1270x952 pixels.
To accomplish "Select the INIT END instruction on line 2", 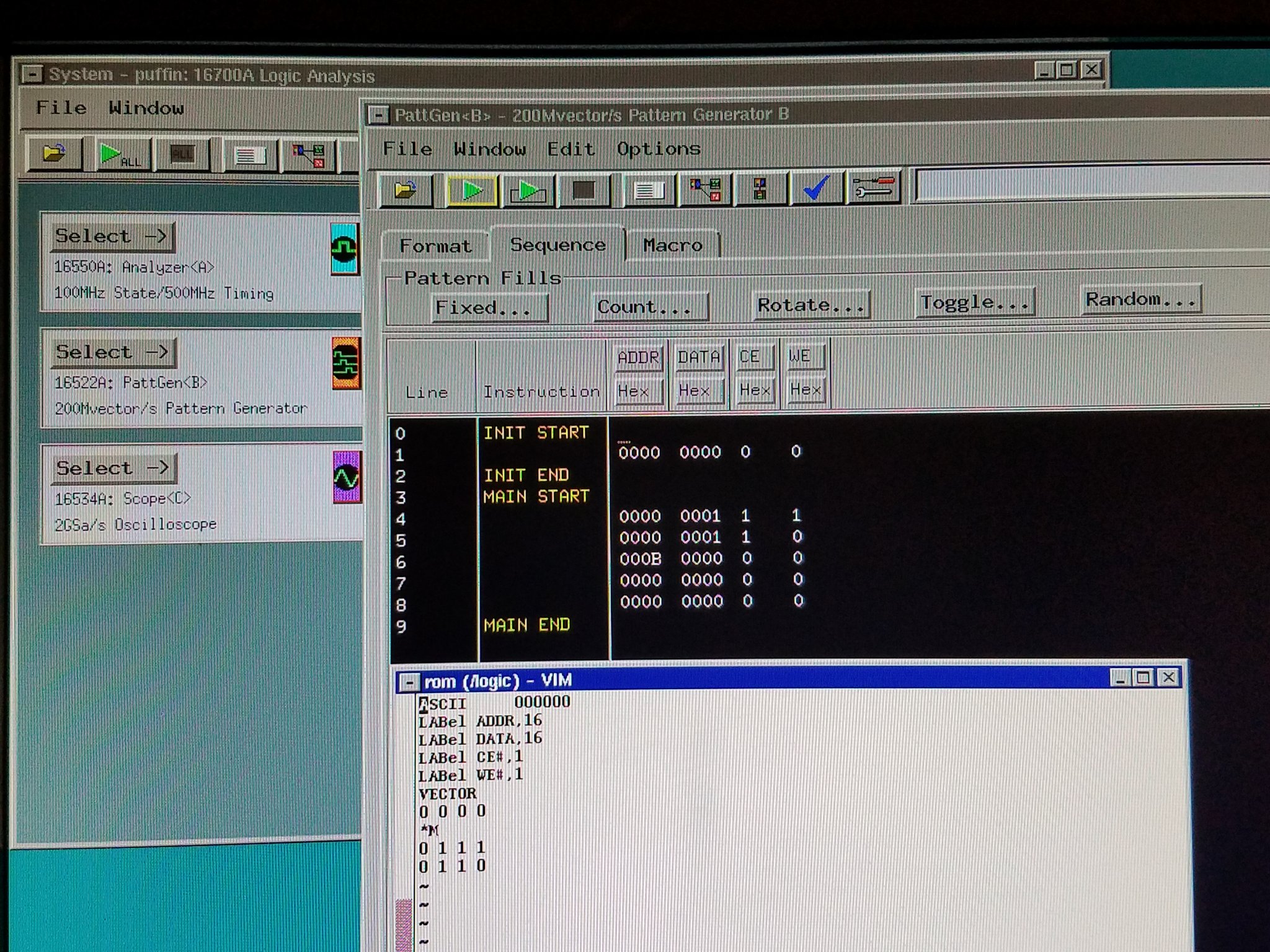I will tap(526, 475).
